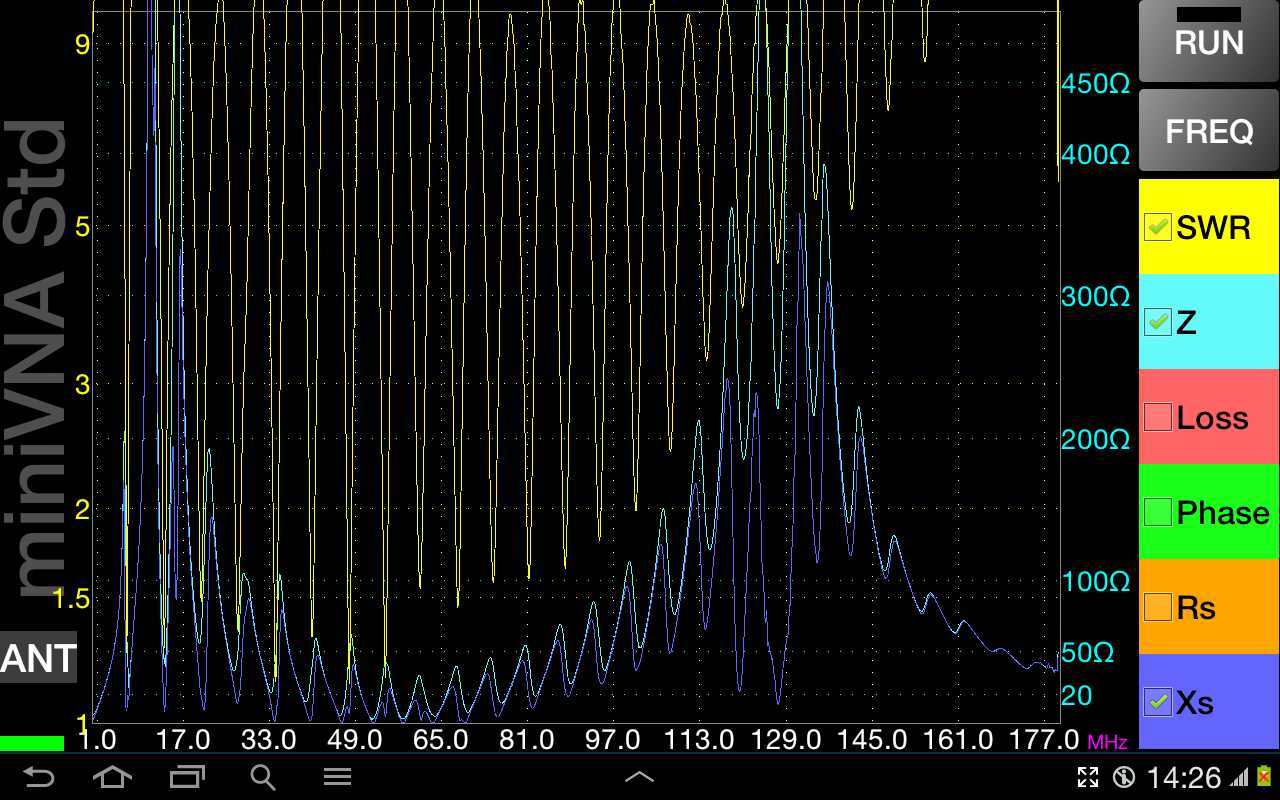Viewport: 1280px width, 800px height.
Task: Uncheck the Xs reactance checkbox
Action: (1157, 702)
